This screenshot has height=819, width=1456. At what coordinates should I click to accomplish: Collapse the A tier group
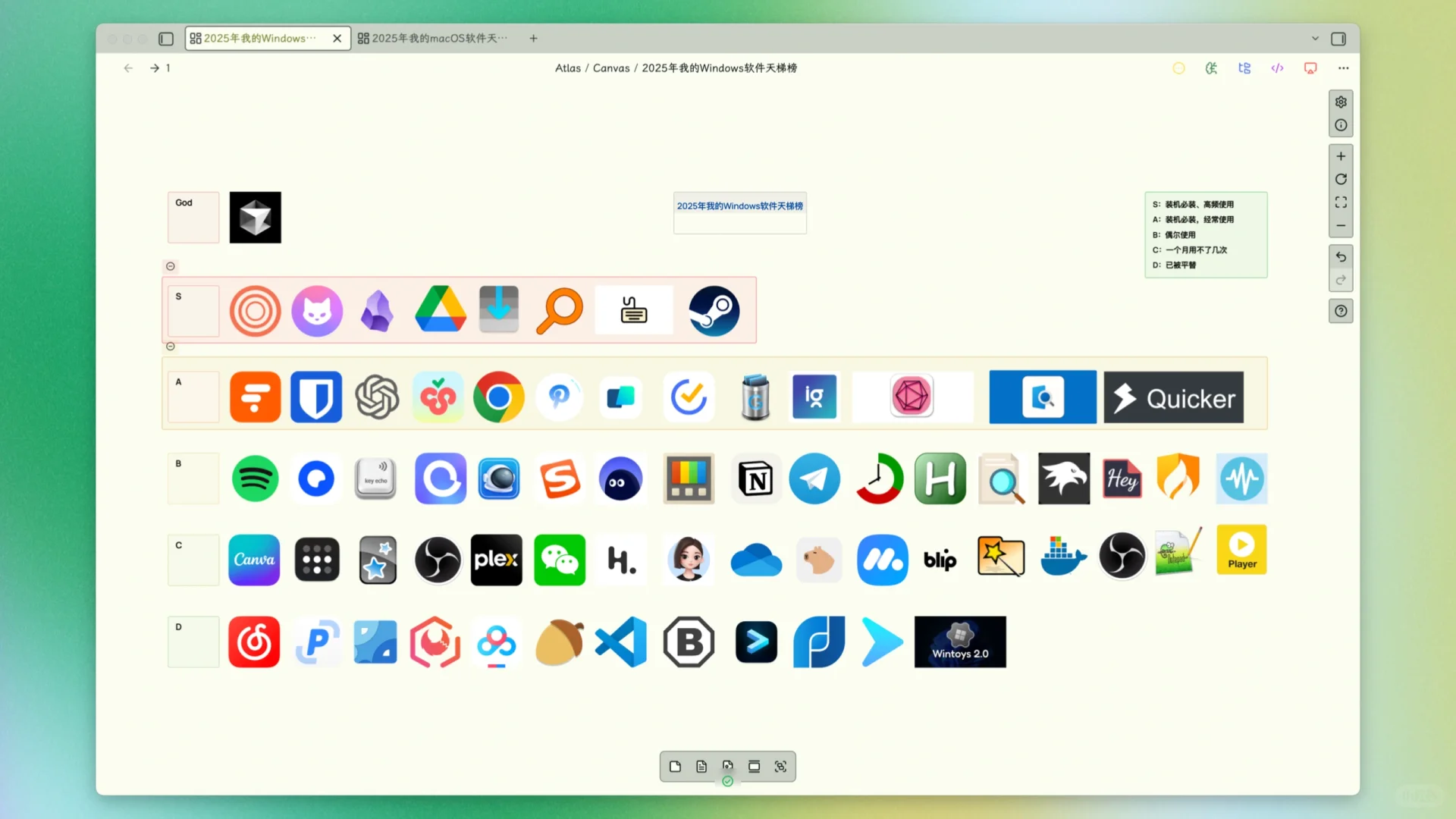171,347
